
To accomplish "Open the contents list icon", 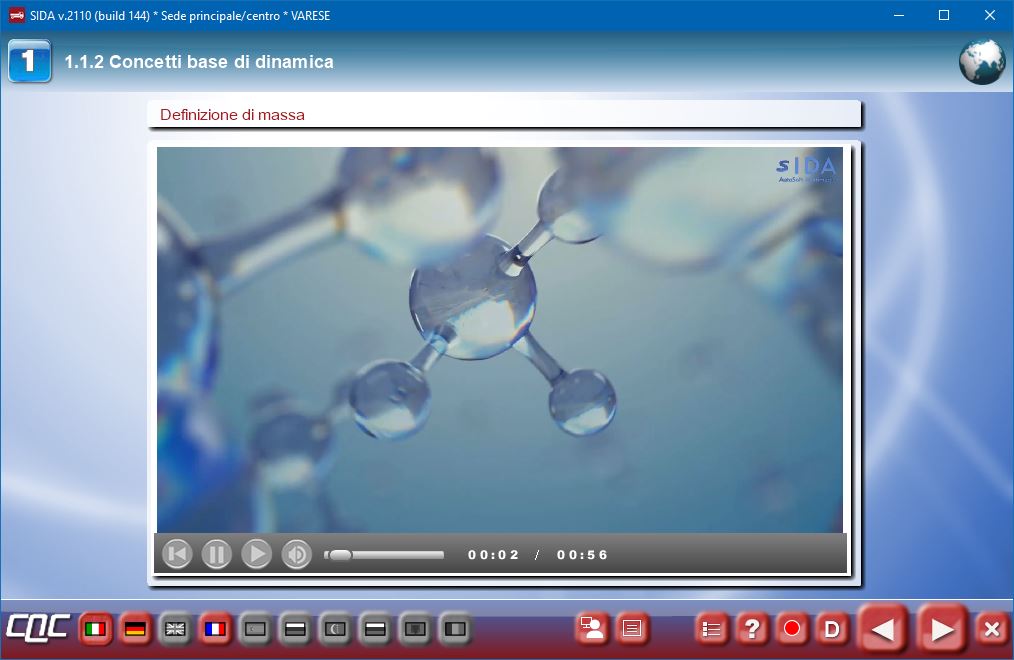I will pos(712,629).
